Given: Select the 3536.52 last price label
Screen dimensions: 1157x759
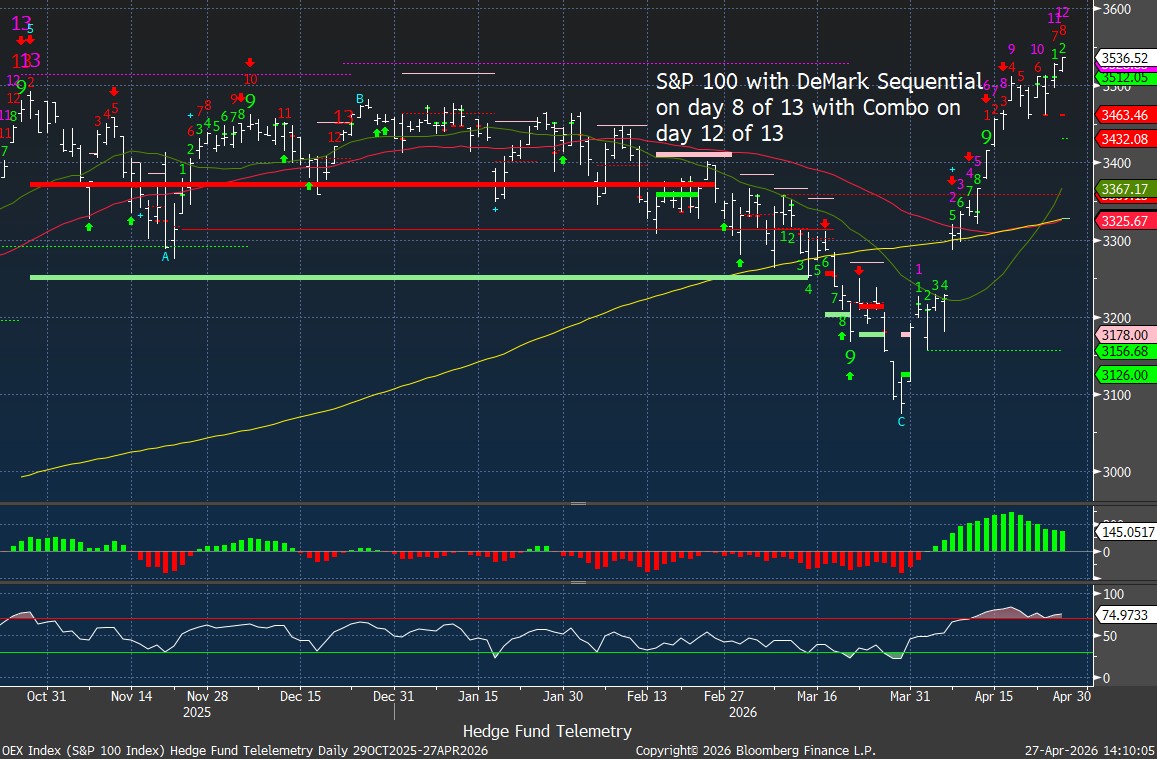Looking at the screenshot, I should (1124, 57).
